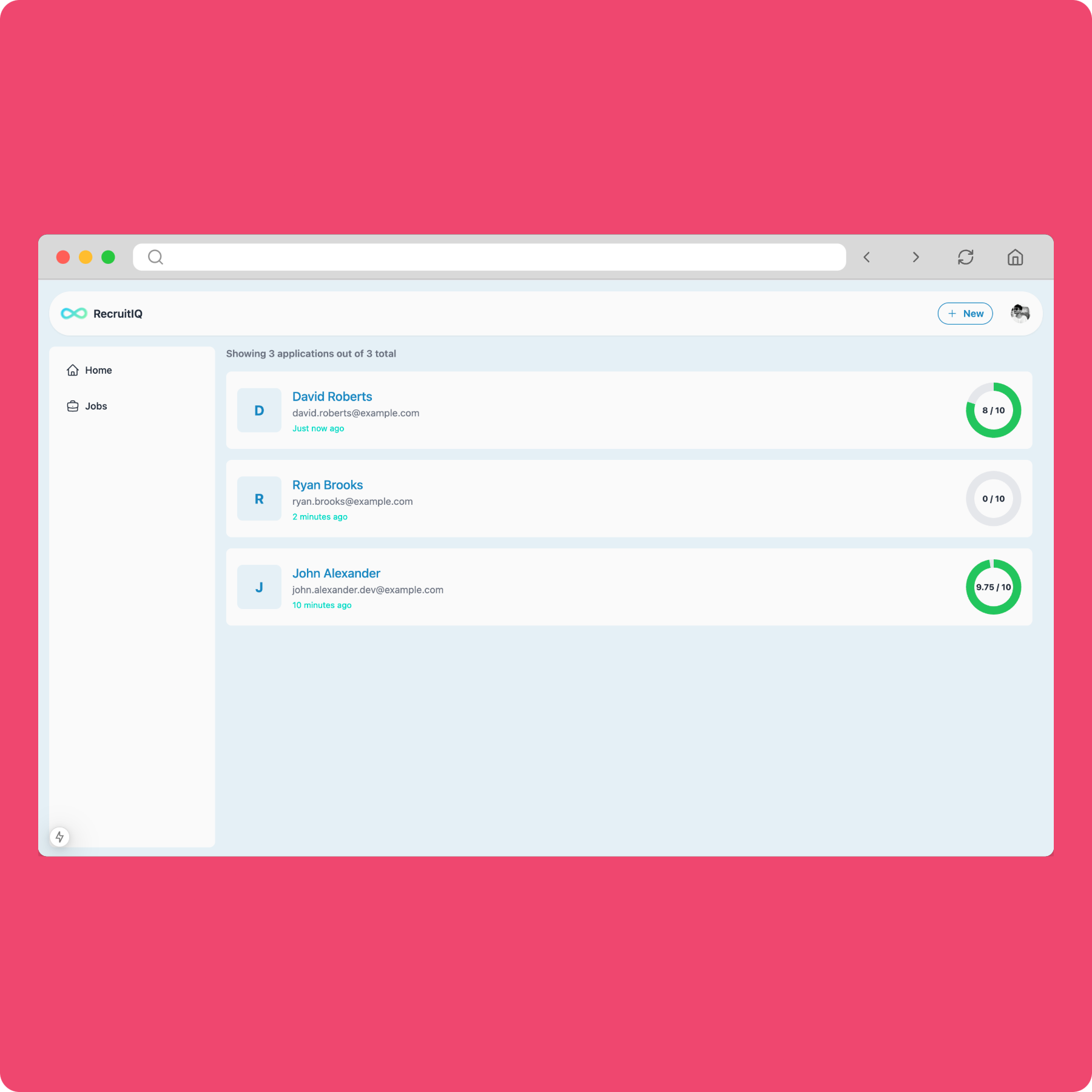This screenshot has height=1092, width=1092.
Task: Click the browser back arrow
Action: point(866,257)
